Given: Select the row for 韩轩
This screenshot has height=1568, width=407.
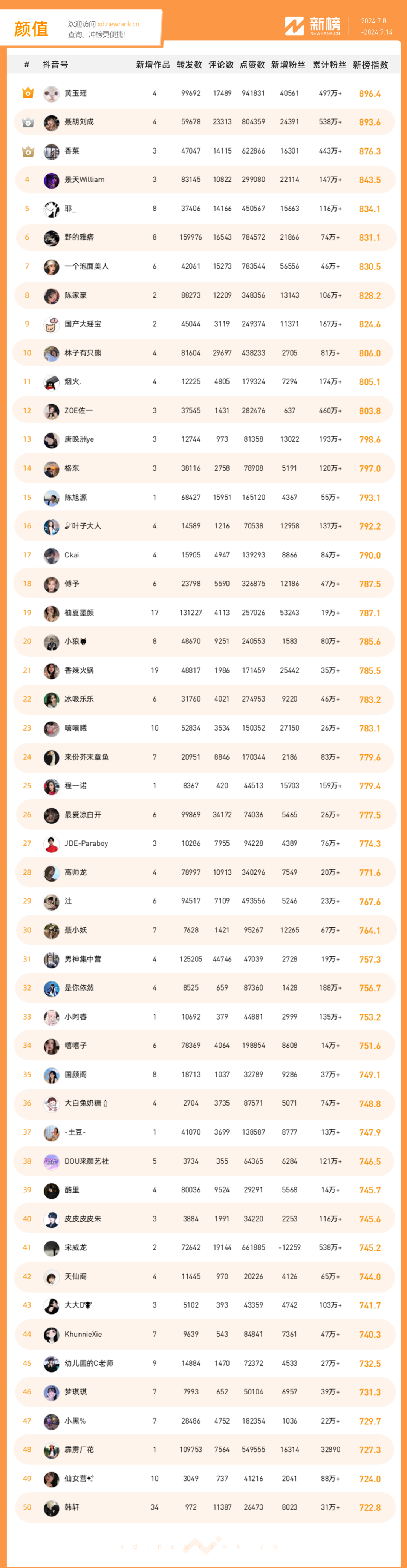Looking at the screenshot, I should tap(204, 1508).
